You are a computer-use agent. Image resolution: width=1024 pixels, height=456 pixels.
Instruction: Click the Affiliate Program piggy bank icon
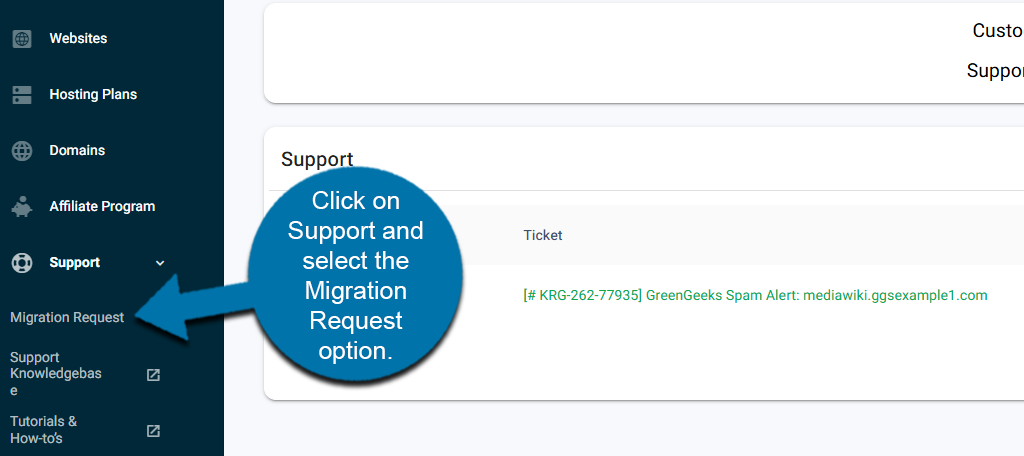tap(22, 207)
